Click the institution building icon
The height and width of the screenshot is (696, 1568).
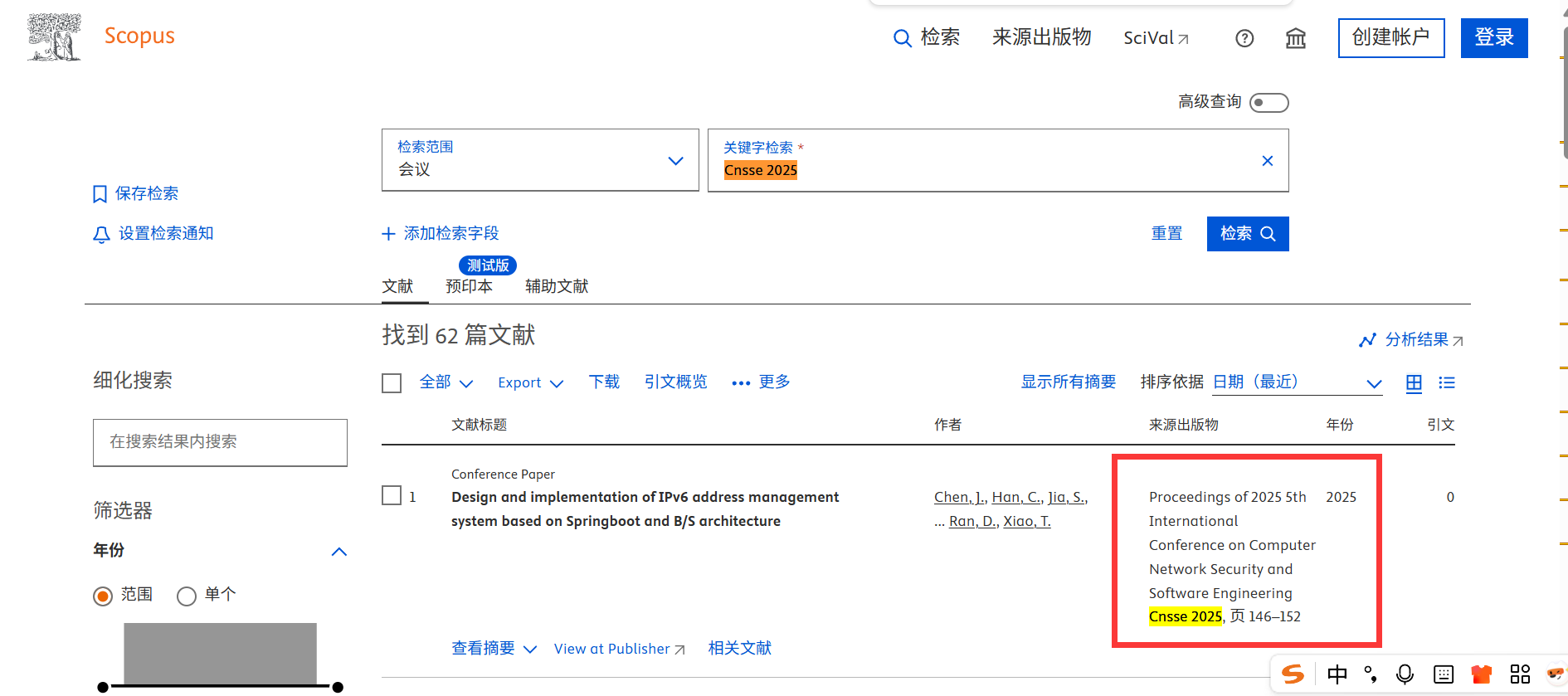(1296, 38)
